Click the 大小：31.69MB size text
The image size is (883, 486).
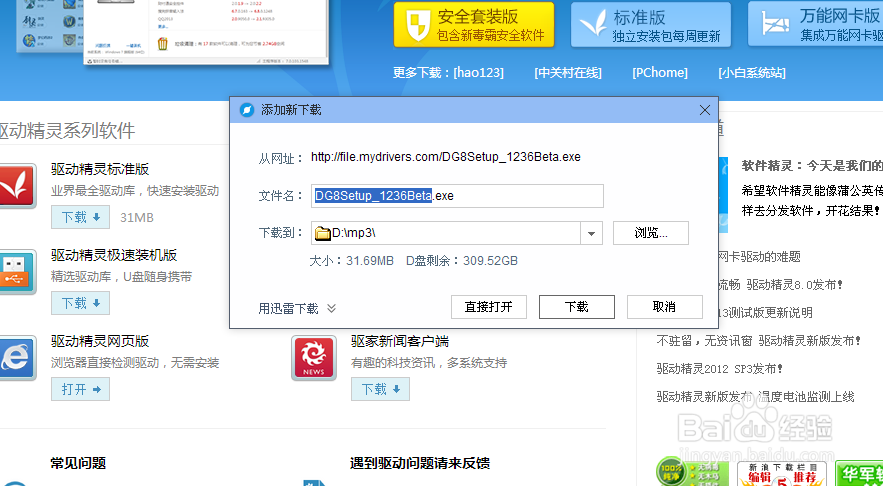(351, 261)
